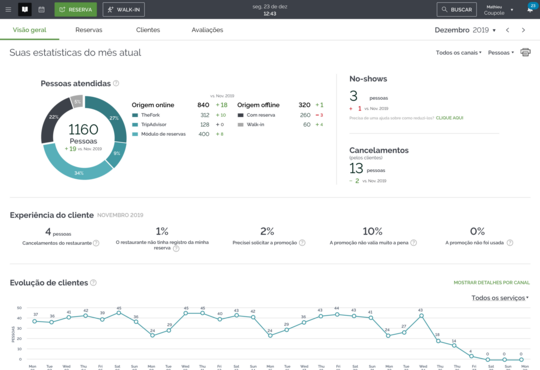Click MOSTRAR DETALHES POR CANAL link
The width and height of the screenshot is (540, 370).
[x=491, y=282]
